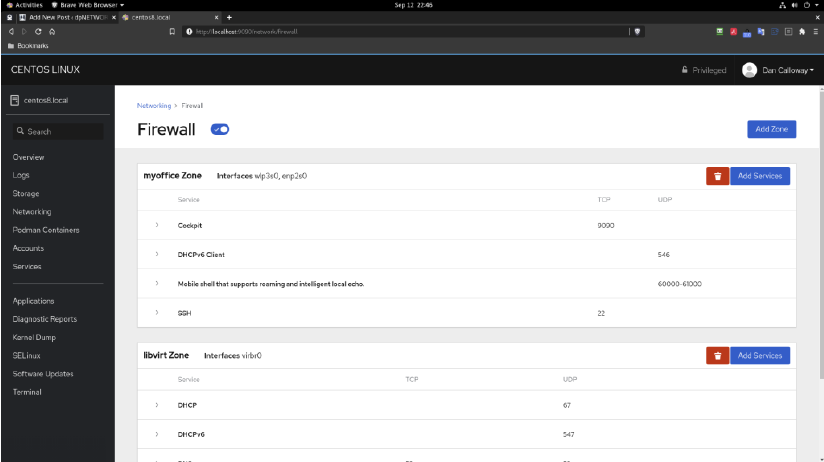824x462 pixels.
Task: Open the Dan Calloway account dropdown
Action: pos(788,70)
